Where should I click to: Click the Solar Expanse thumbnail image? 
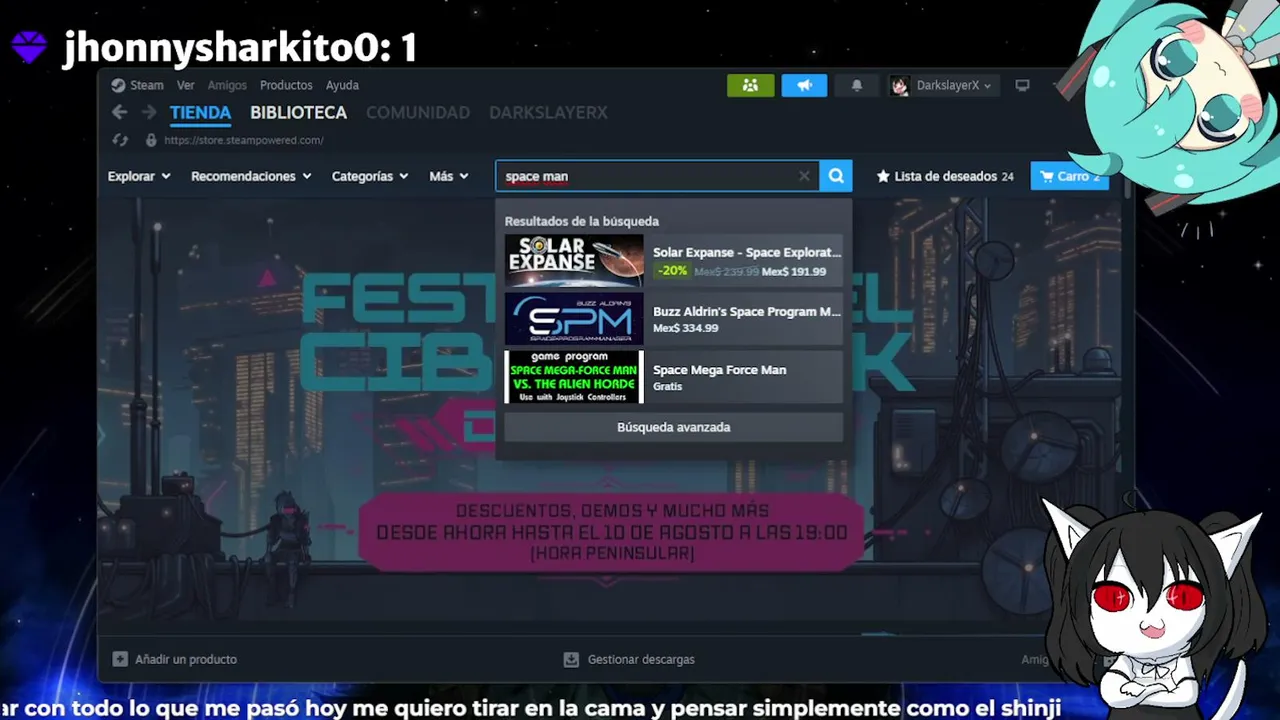tap(574, 261)
